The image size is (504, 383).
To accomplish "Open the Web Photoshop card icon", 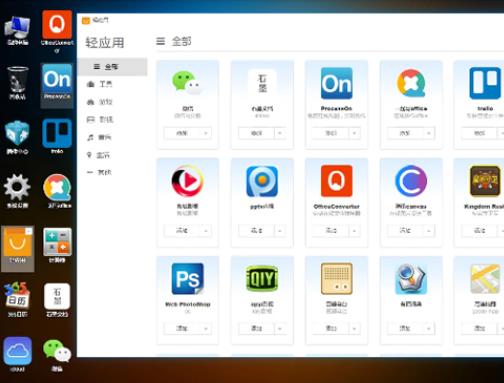I will point(188,279).
